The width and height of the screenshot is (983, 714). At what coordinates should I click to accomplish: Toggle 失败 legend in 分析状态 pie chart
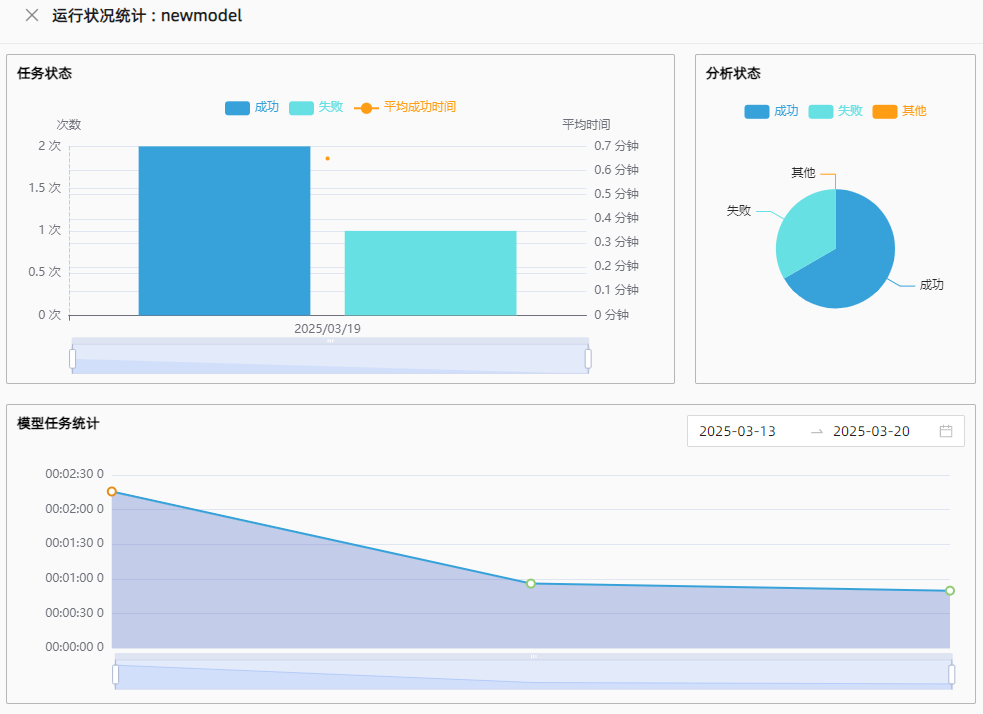[x=836, y=112]
